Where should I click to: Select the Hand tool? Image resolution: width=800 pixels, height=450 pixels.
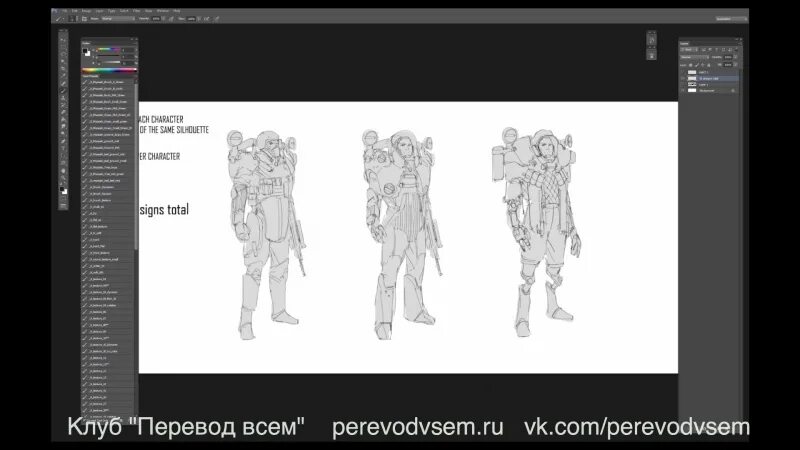tap(63, 170)
